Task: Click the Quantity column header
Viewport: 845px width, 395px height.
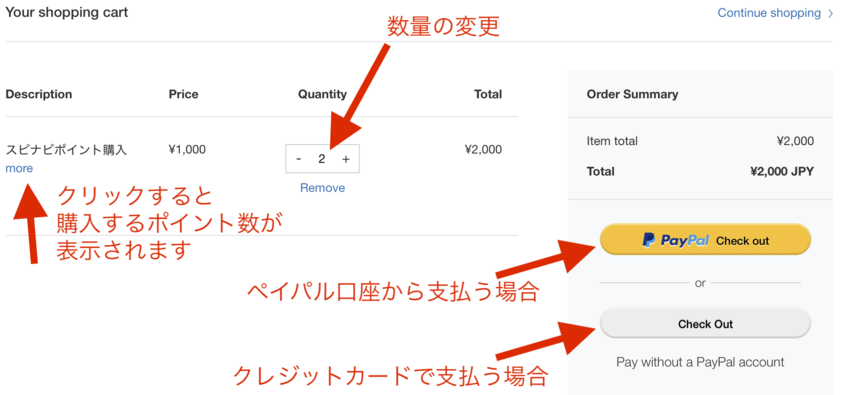Action: (322, 94)
